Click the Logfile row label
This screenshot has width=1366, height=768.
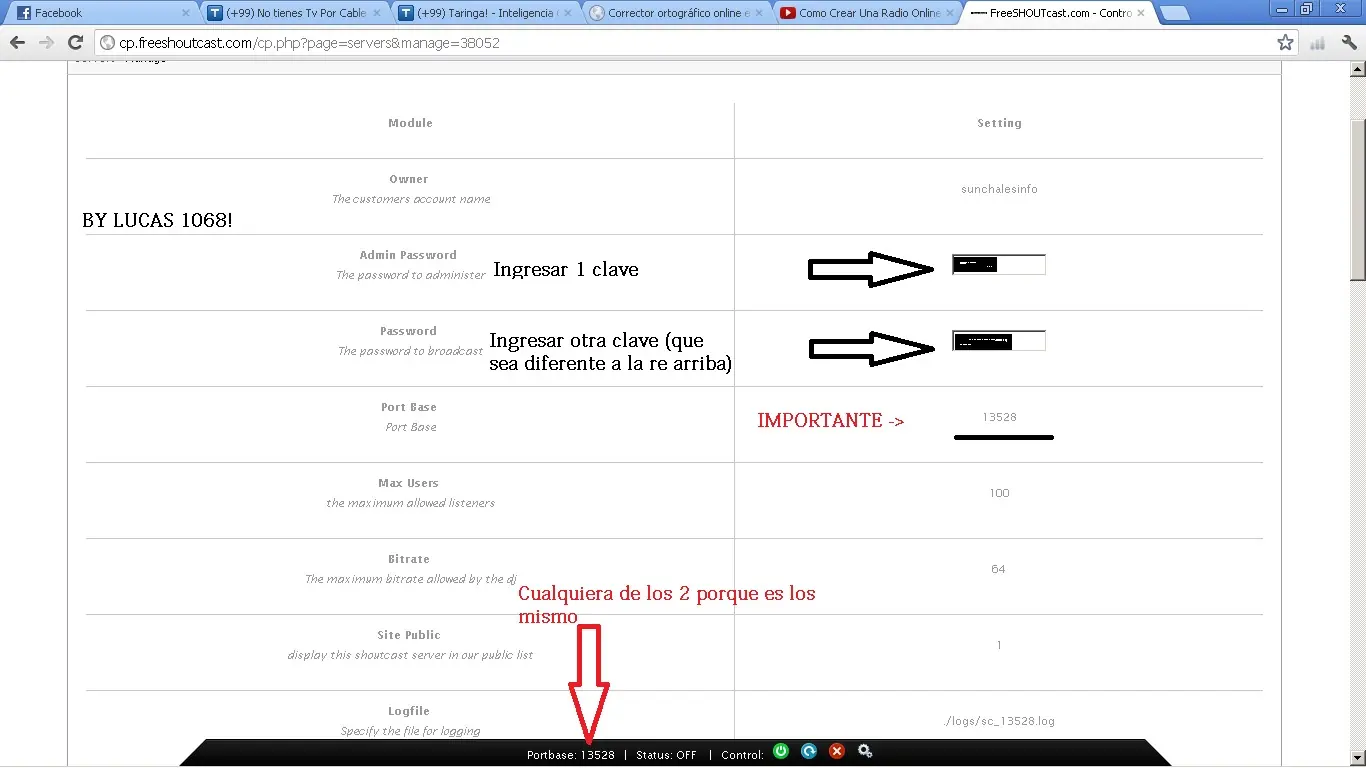coord(409,711)
